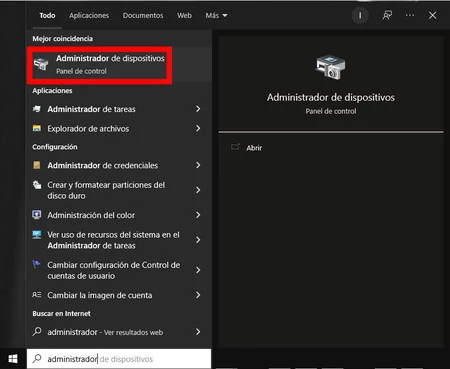Click Abrir in the preview pane

(254, 148)
